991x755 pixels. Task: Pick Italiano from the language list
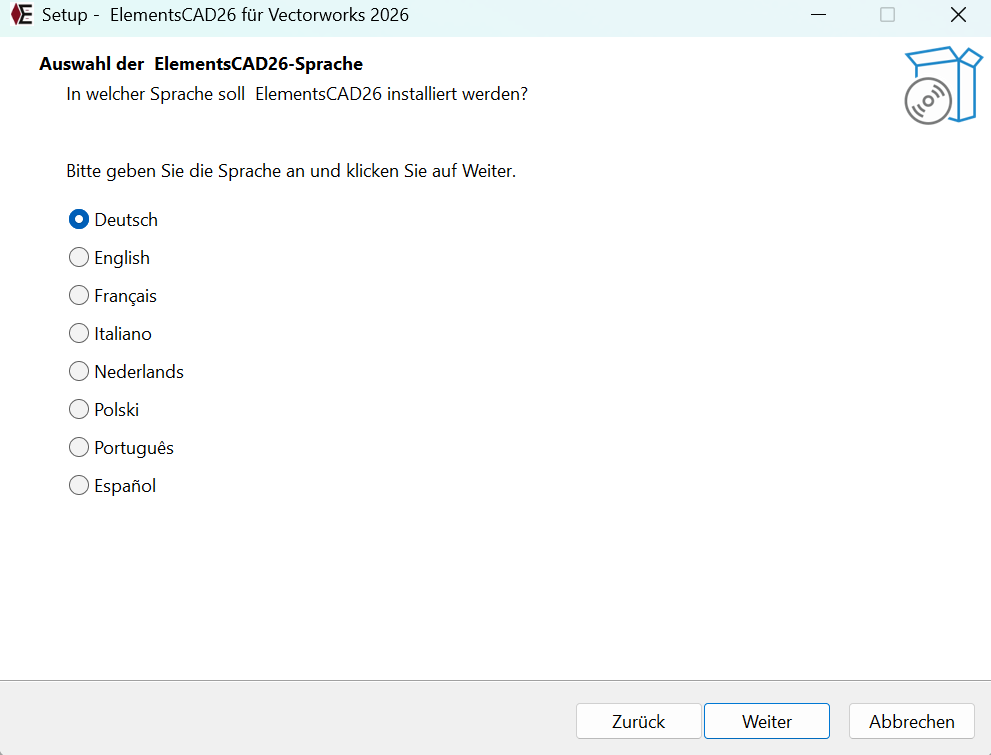[79, 334]
